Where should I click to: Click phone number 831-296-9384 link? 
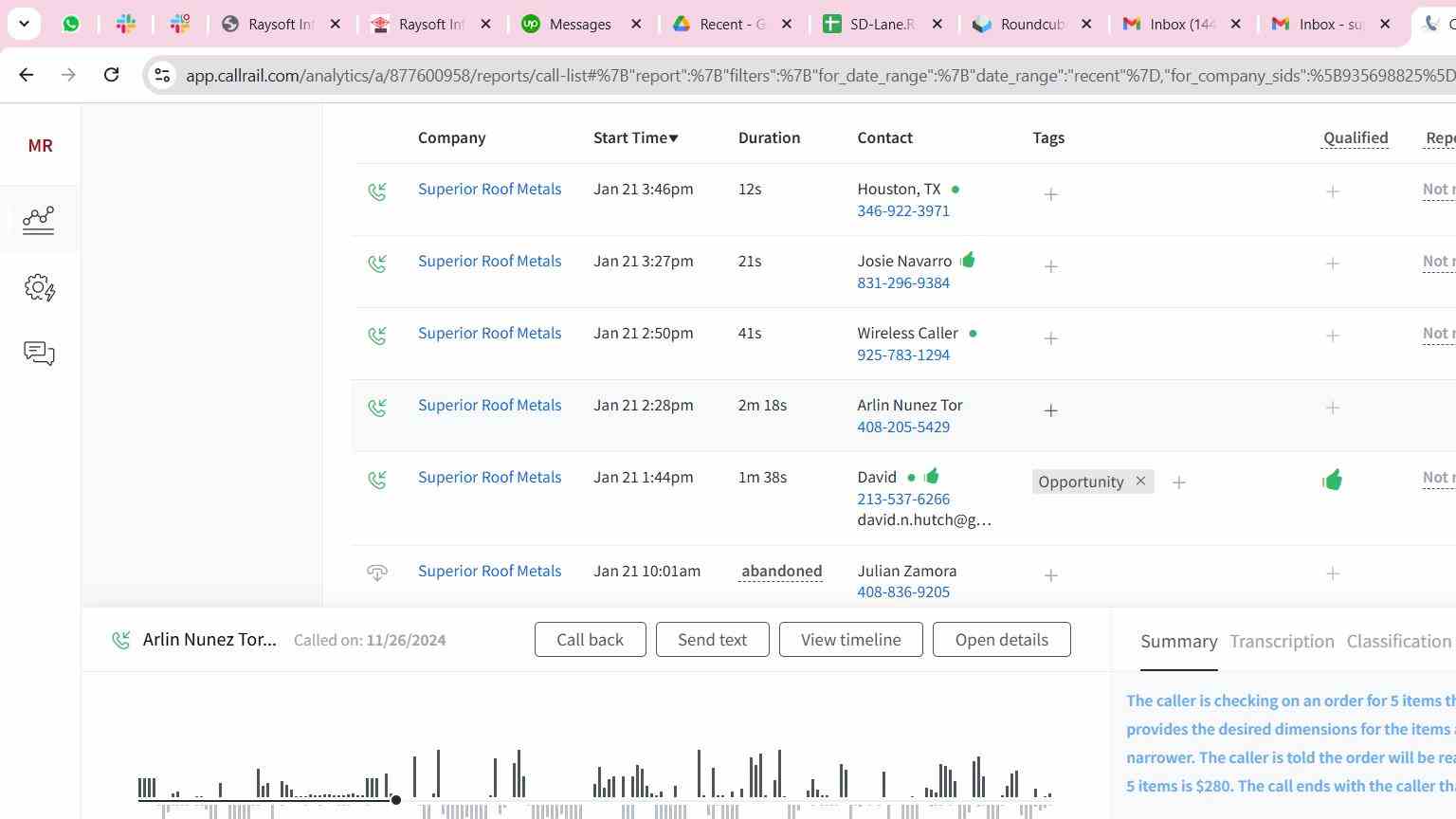tap(903, 283)
